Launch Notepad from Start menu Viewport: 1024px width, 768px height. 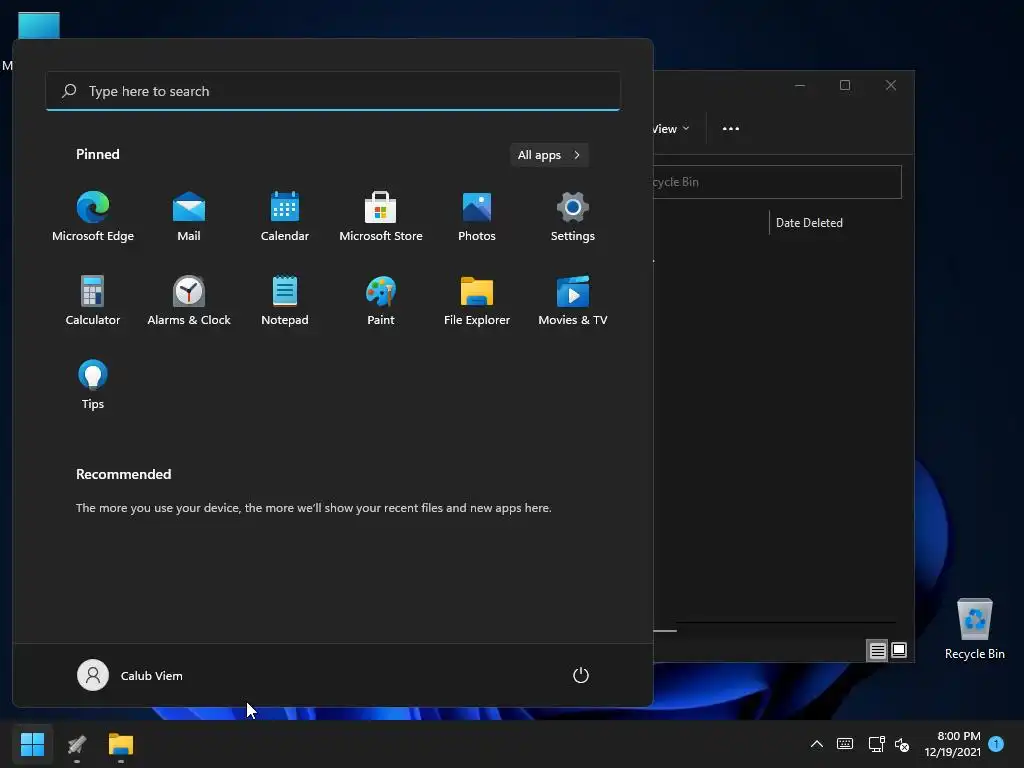coord(285,301)
